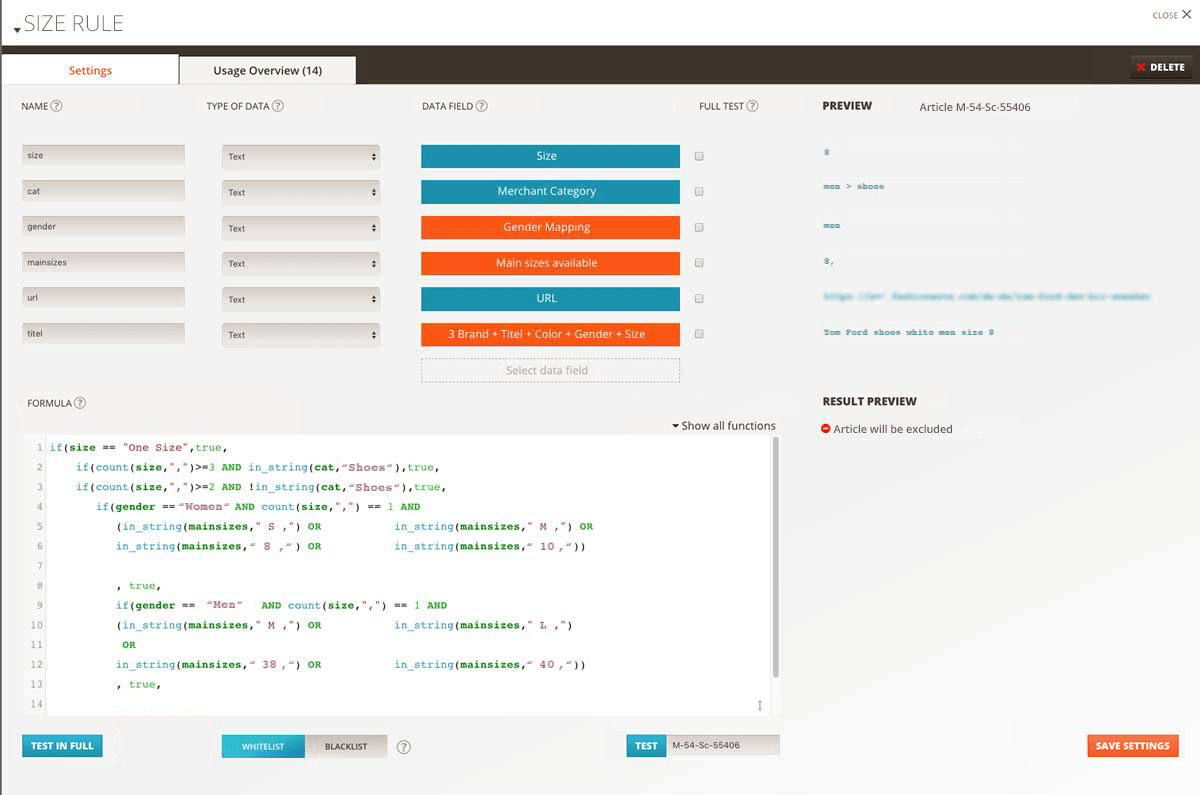
Task: Click help icon next to NAME
Action: [57, 106]
